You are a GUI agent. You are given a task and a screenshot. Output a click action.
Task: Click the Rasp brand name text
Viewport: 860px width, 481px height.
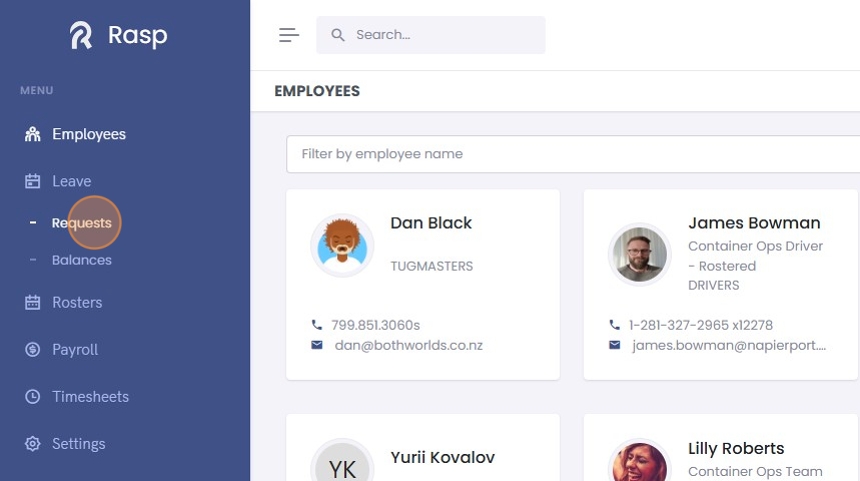click(x=138, y=36)
